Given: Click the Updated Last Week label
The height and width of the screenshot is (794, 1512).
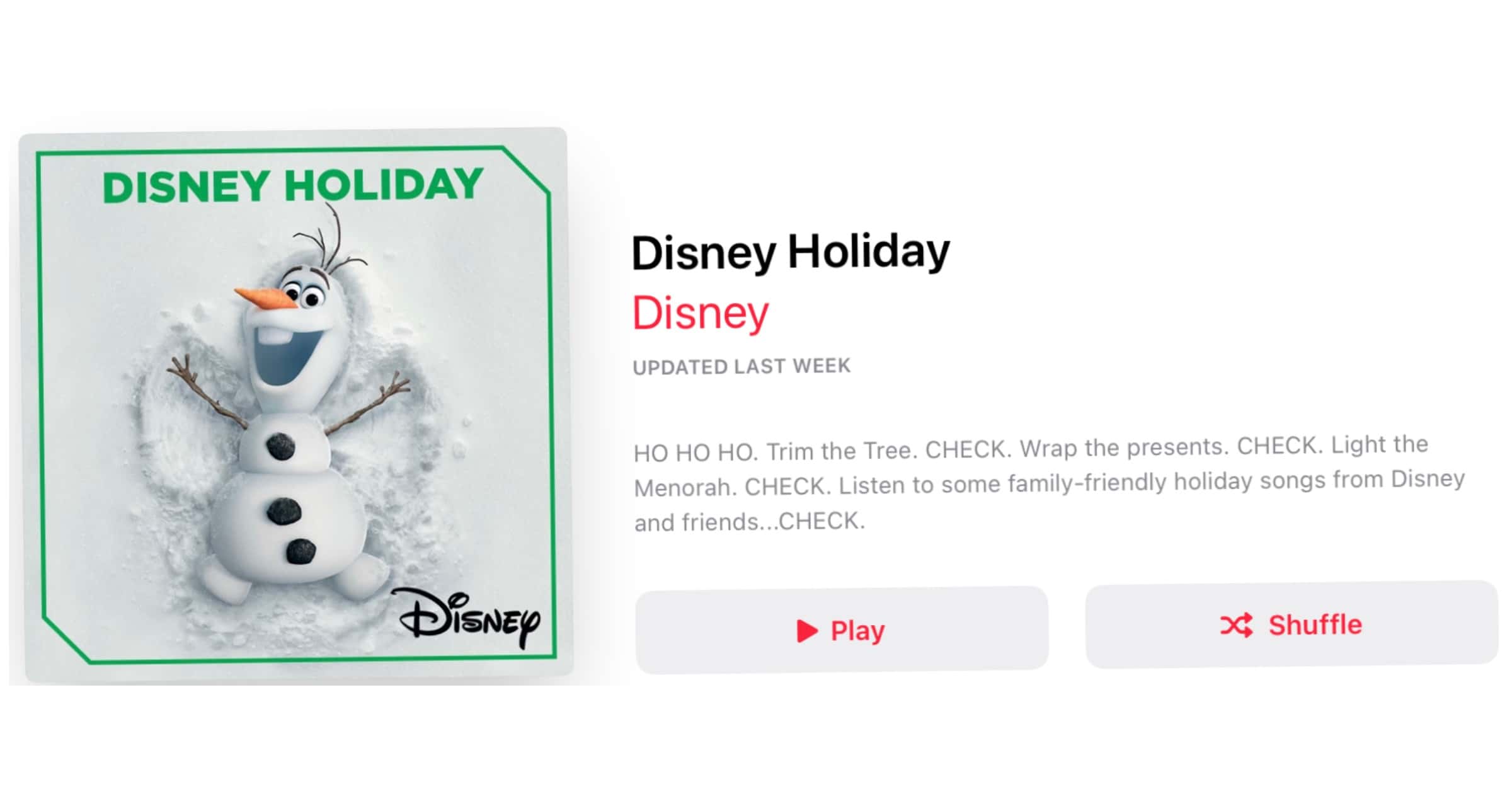Looking at the screenshot, I should click(742, 367).
